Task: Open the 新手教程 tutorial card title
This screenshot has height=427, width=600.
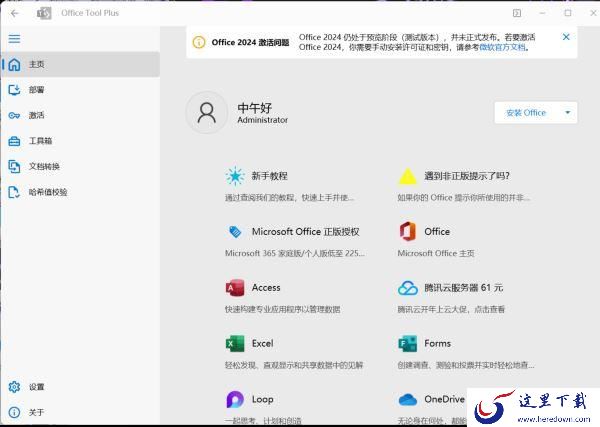Action: click(269, 176)
